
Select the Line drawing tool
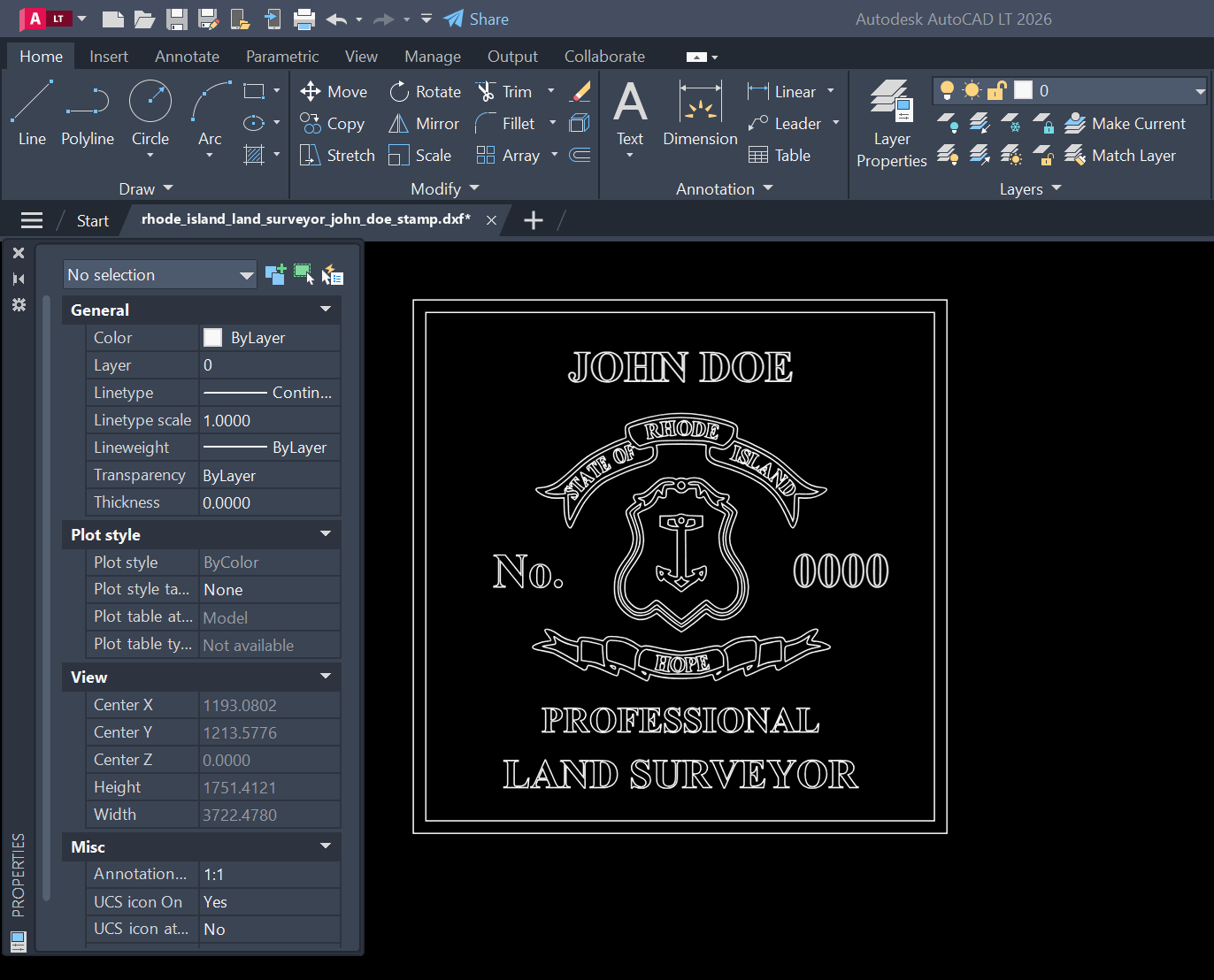click(32, 113)
